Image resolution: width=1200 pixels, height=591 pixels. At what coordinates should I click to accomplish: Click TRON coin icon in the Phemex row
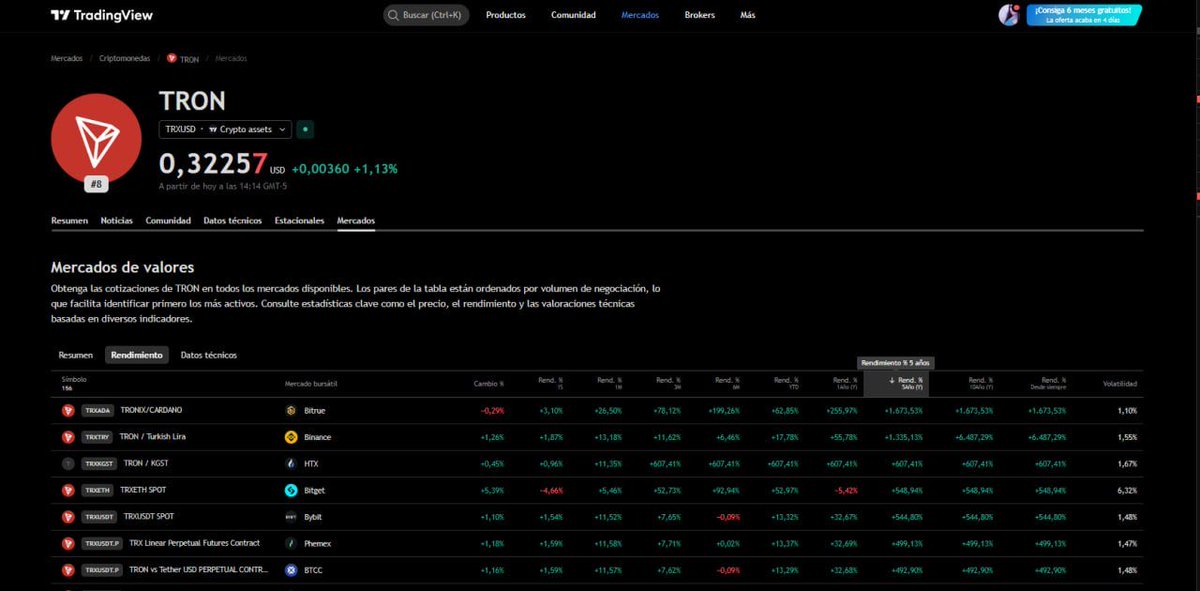pyautogui.click(x=68, y=543)
